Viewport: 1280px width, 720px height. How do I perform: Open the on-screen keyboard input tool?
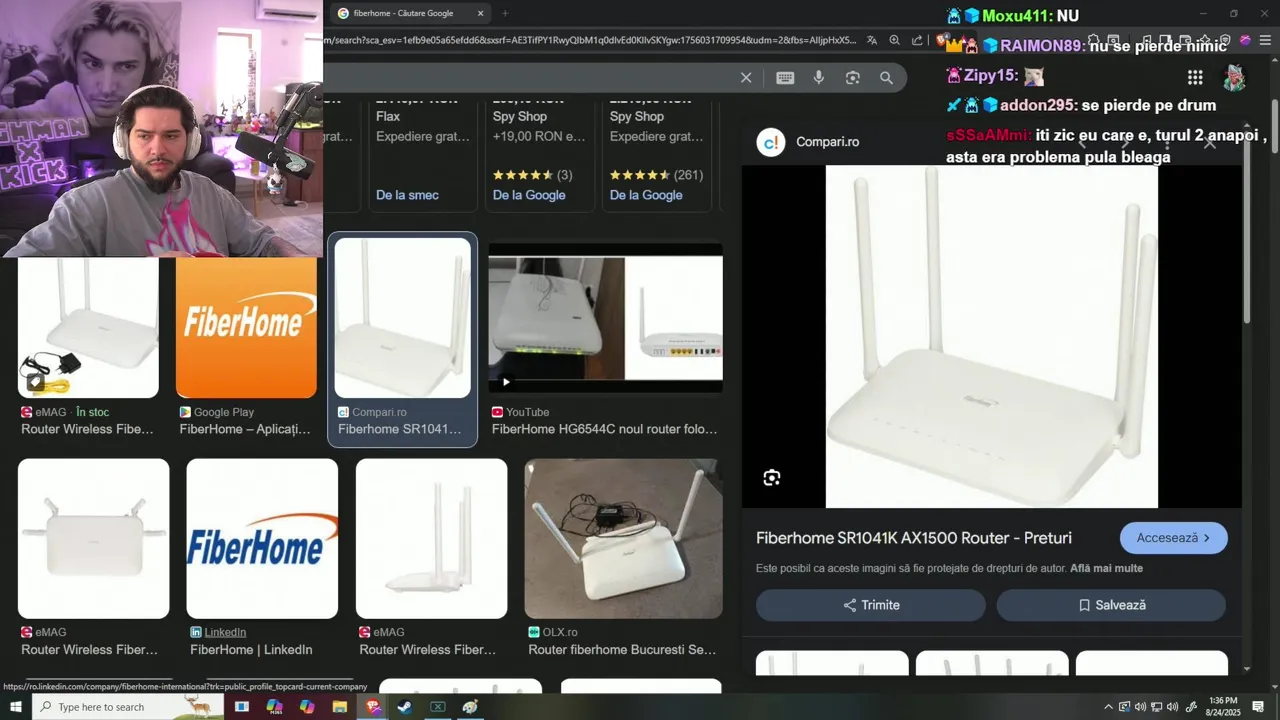[x=785, y=78]
